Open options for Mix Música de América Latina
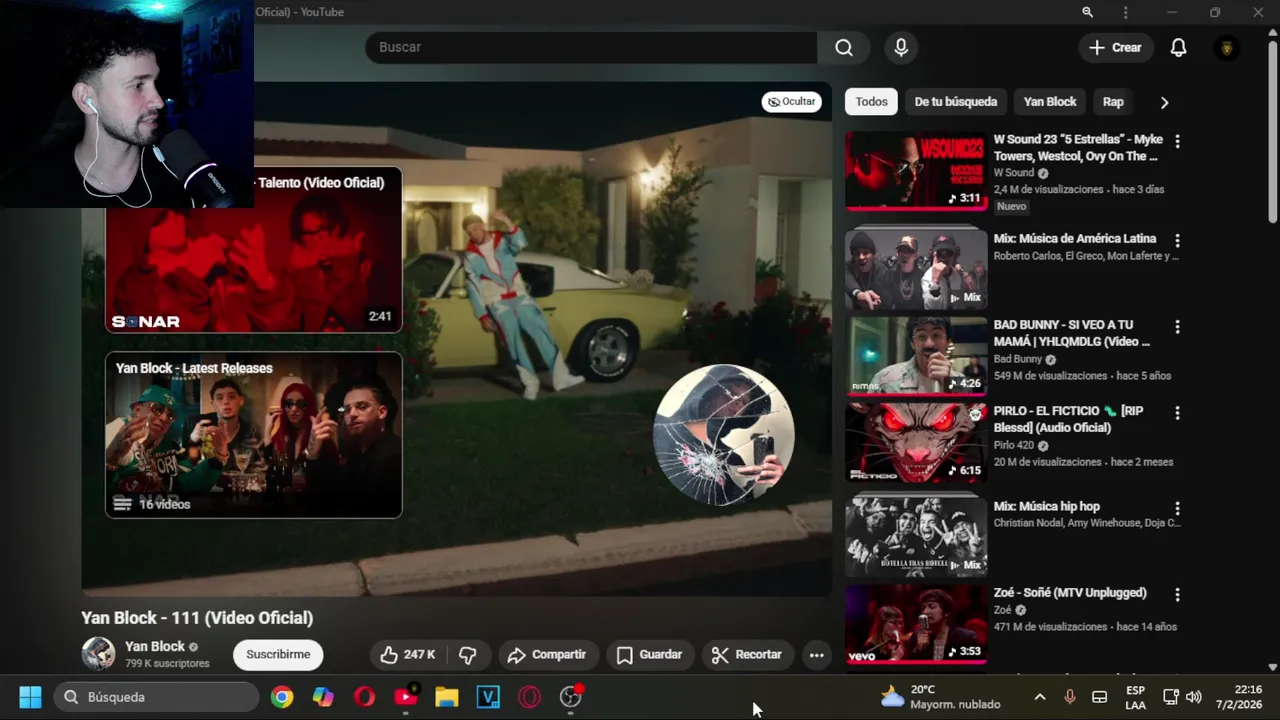1280x720 pixels. click(1177, 241)
